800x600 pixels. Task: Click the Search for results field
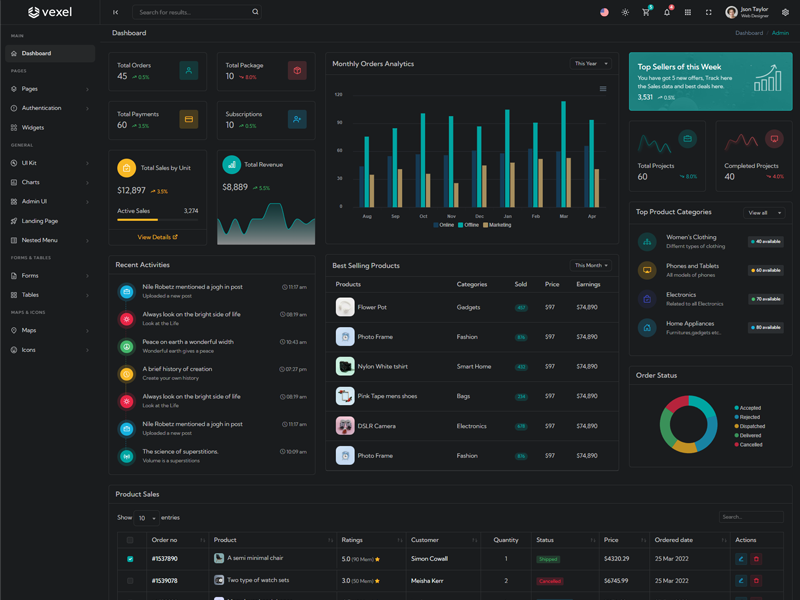(193, 12)
